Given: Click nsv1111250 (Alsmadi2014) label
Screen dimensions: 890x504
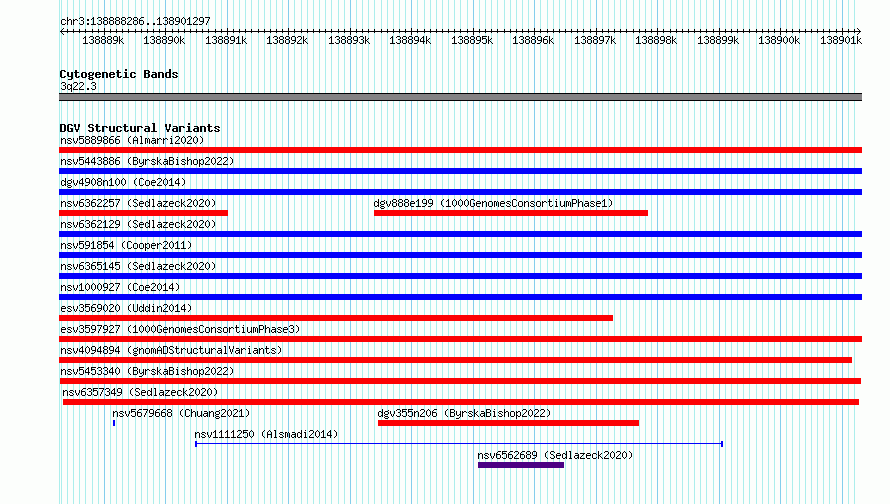Looking at the screenshot, I should (266, 434).
